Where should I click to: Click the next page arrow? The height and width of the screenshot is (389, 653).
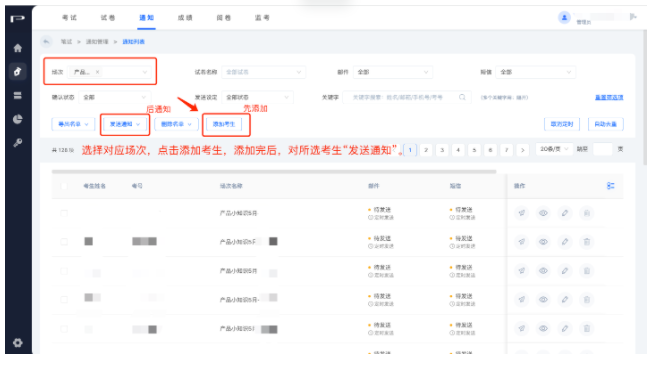[x=523, y=150]
